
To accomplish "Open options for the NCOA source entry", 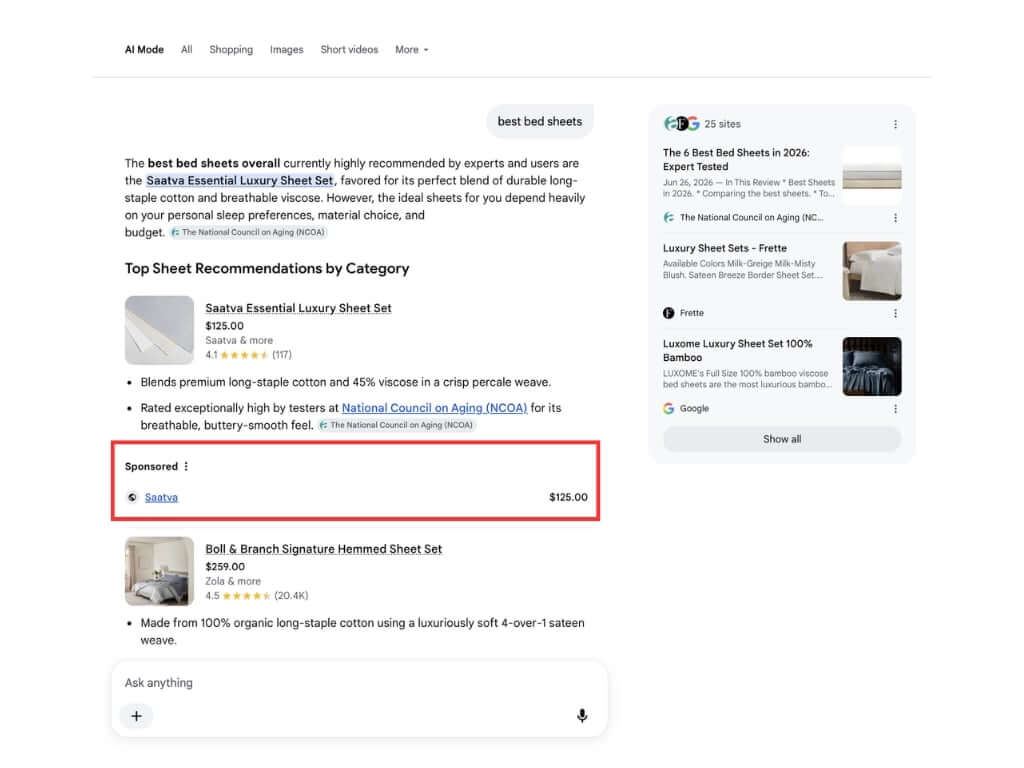I will click(x=895, y=218).
